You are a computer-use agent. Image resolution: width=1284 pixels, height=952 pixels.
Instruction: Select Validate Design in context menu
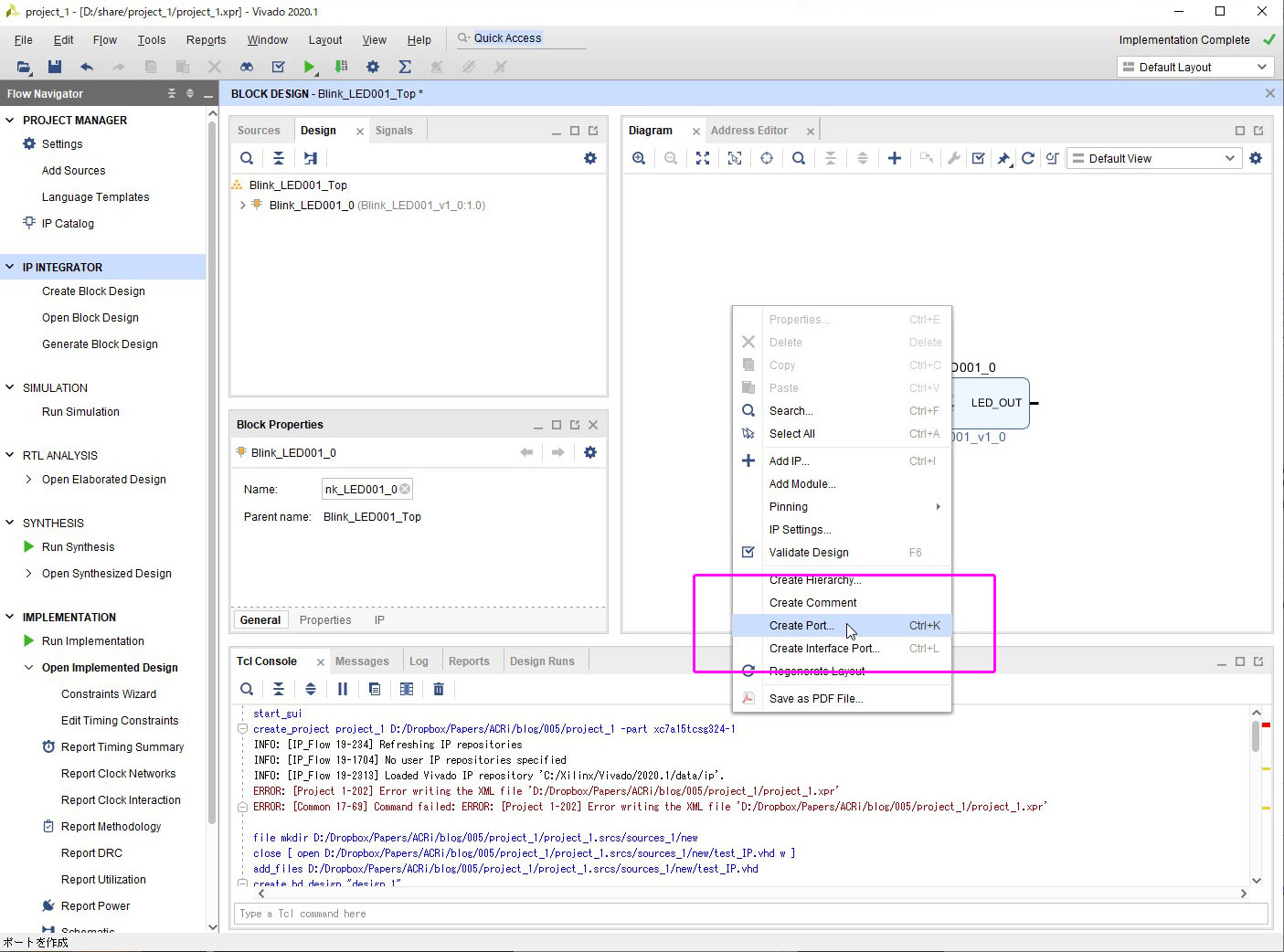coord(809,553)
